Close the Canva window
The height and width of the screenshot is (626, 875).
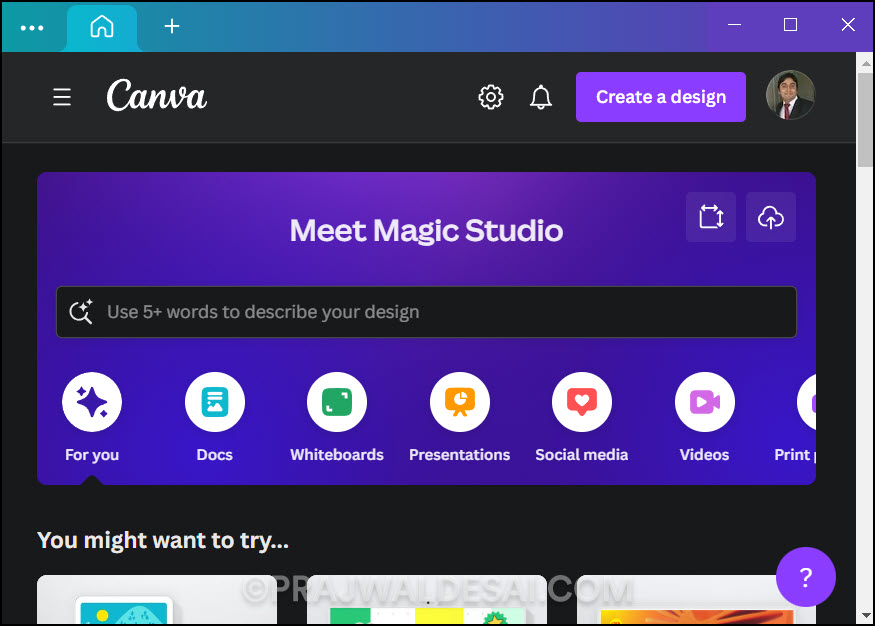[x=848, y=25]
